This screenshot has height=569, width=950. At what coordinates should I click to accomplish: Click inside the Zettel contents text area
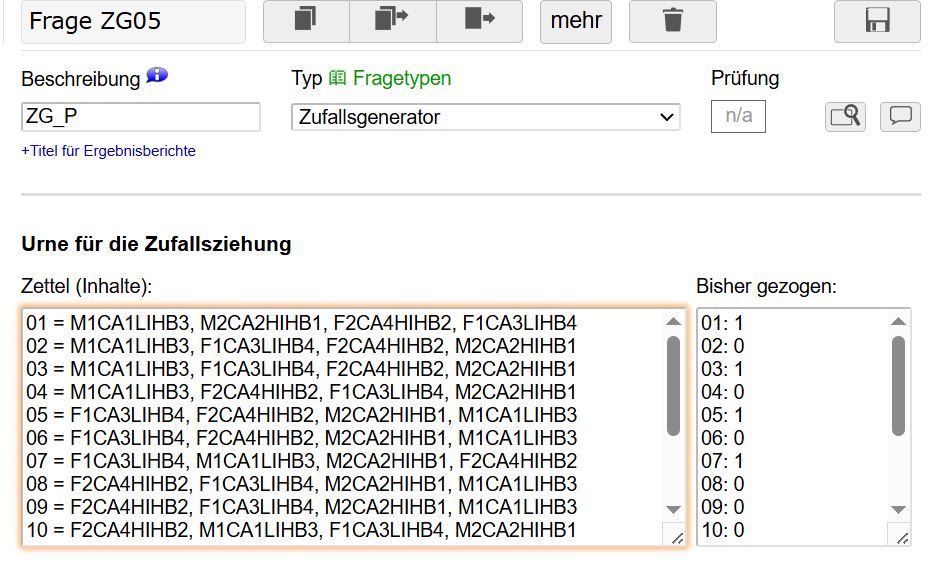(344, 426)
